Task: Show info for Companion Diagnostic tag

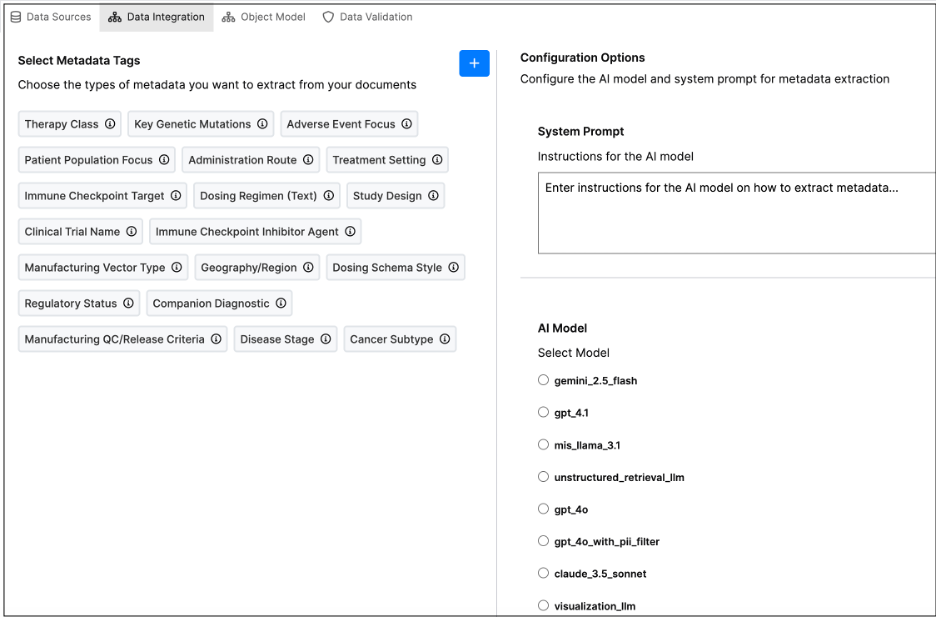Action: (281, 303)
